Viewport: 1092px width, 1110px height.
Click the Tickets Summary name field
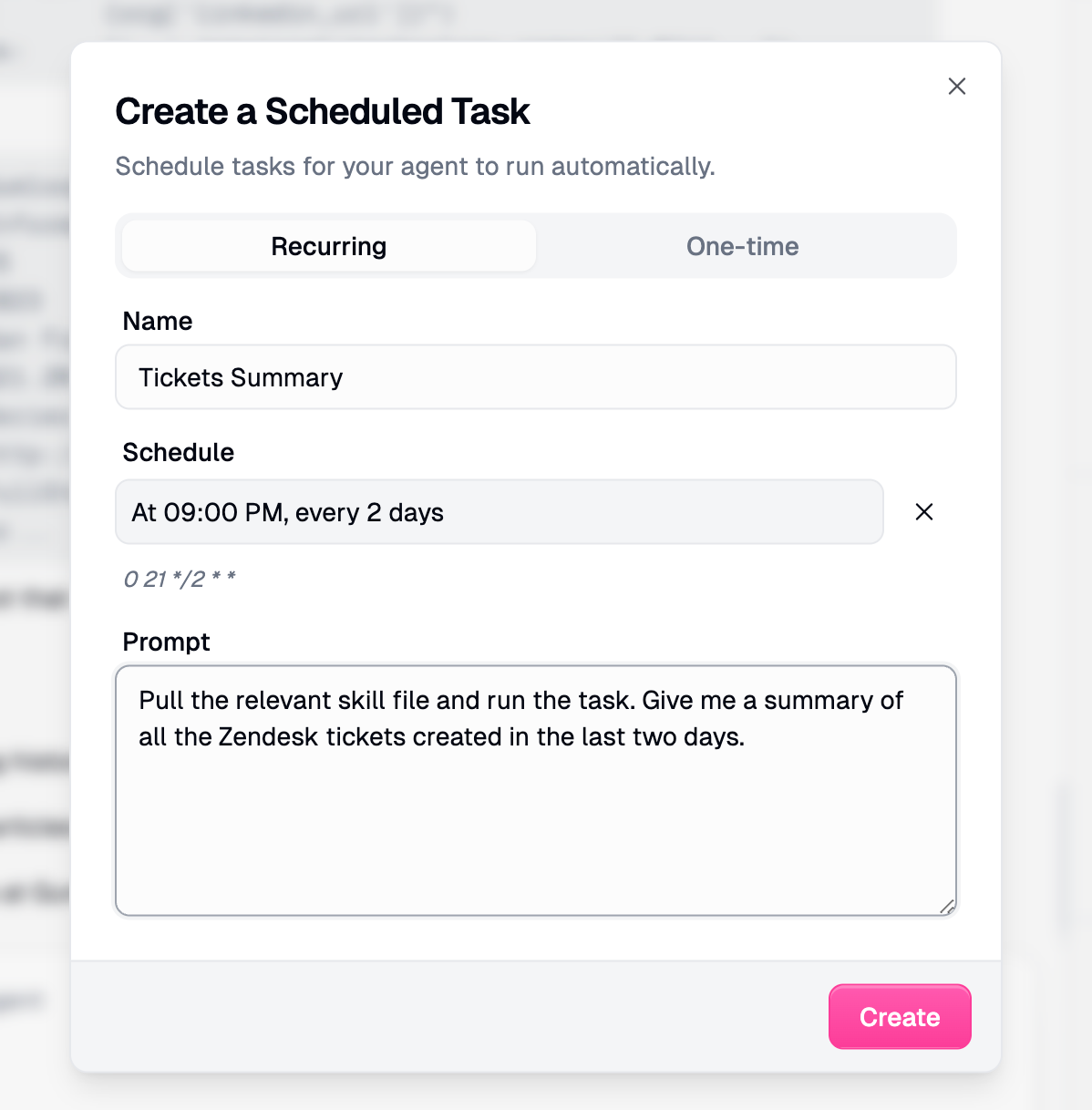(535, 376)
